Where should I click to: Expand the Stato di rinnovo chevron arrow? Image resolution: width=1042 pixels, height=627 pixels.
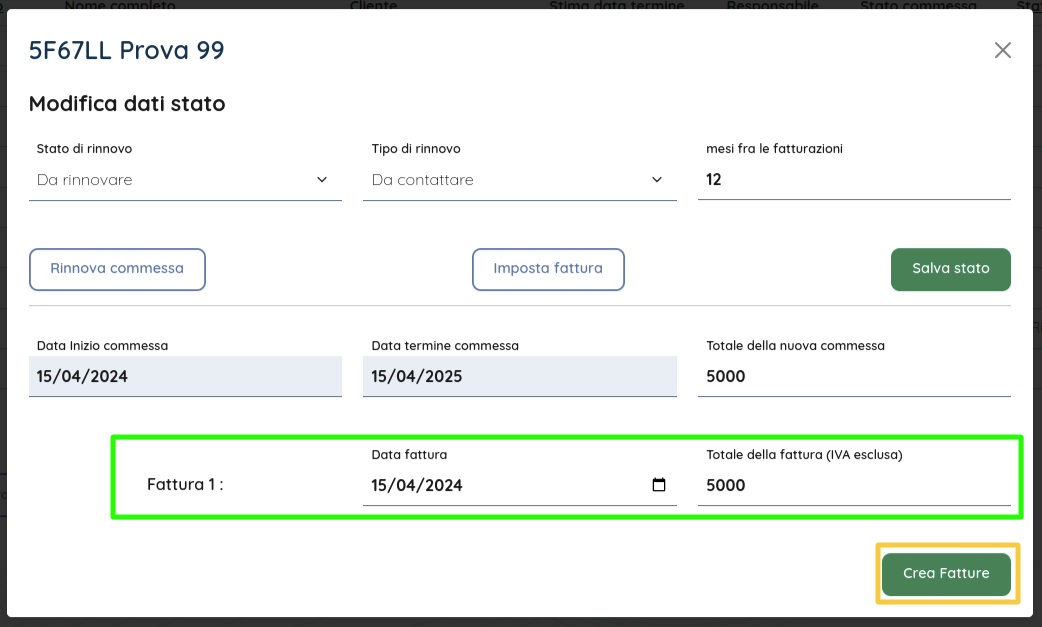point(322,180)
